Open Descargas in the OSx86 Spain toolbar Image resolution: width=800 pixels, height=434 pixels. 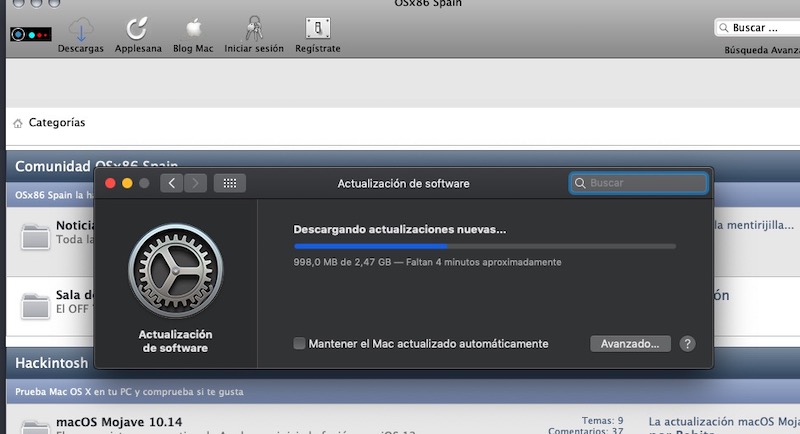pyautogui.click(x=81, y=36)
